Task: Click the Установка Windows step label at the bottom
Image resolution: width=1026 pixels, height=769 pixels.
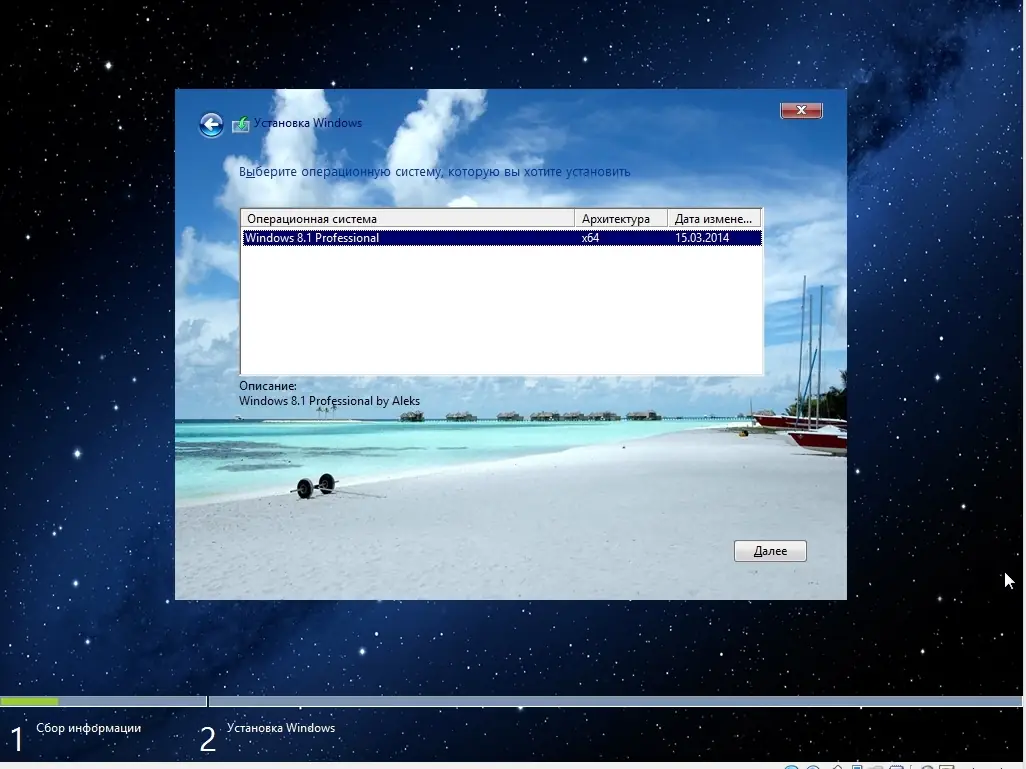Action: point(281,728)
